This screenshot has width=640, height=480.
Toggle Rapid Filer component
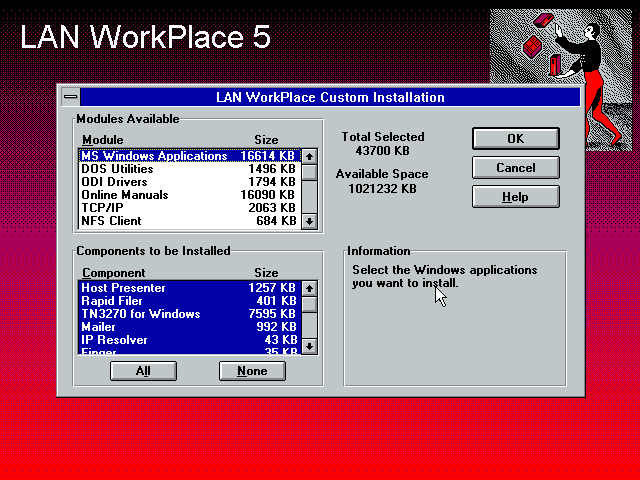[x=189, y=301]
